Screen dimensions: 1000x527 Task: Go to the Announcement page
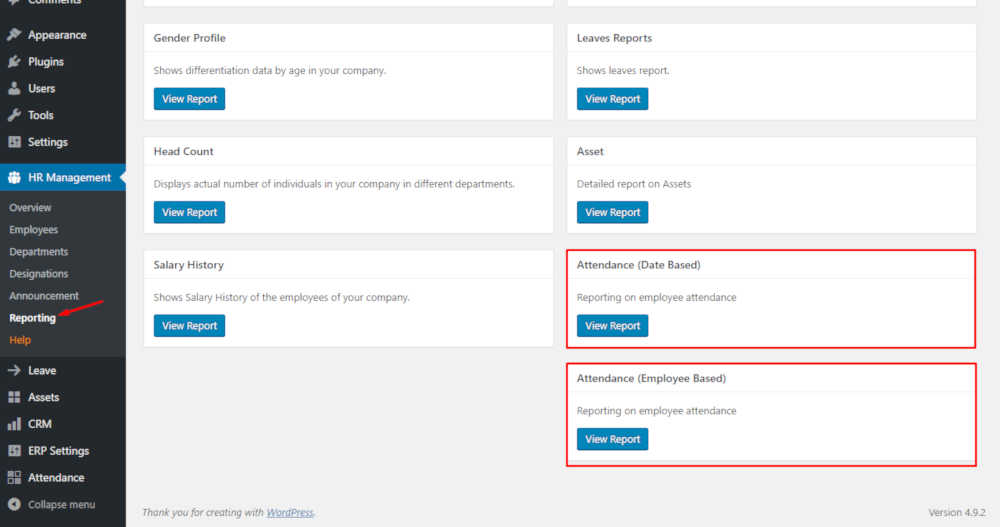pyautogui.click(x=44, y=296)
